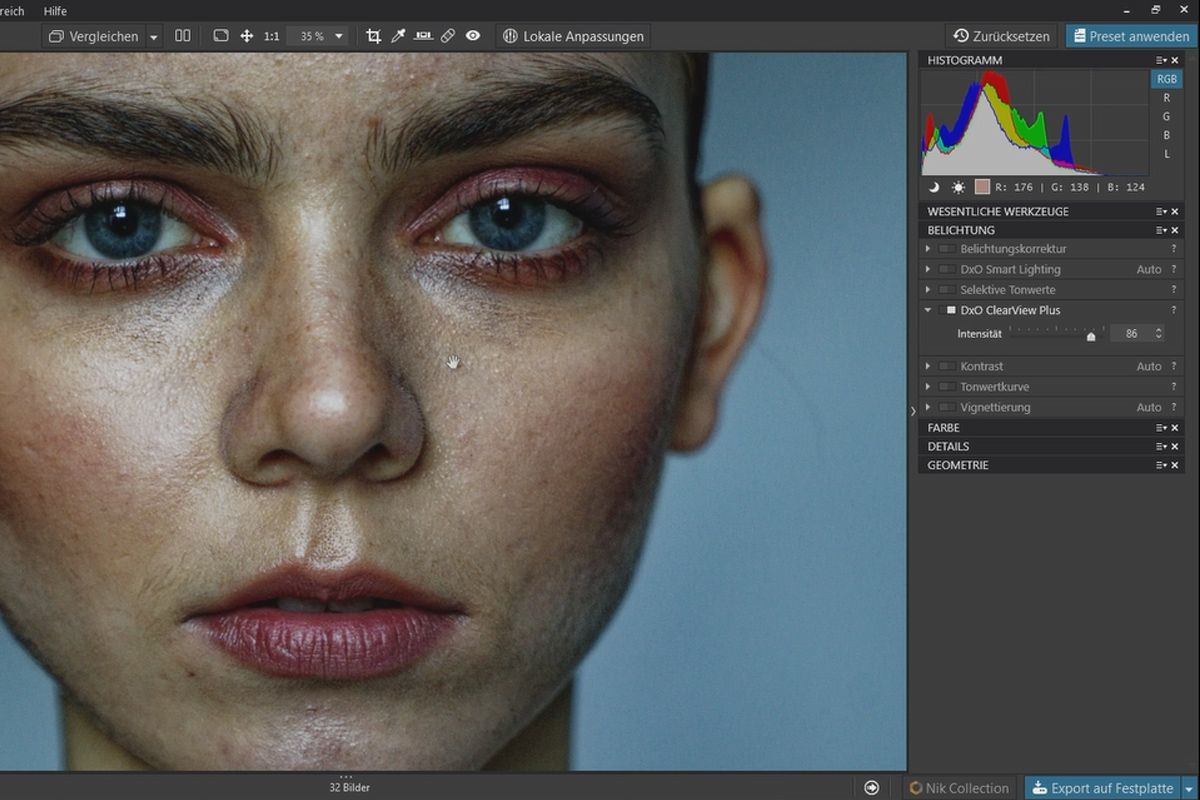Image resolution: width=1200 pixels, height=800 pixels.
Task: Open Farbe panel options icon
Action: [x=1161, y=428]
